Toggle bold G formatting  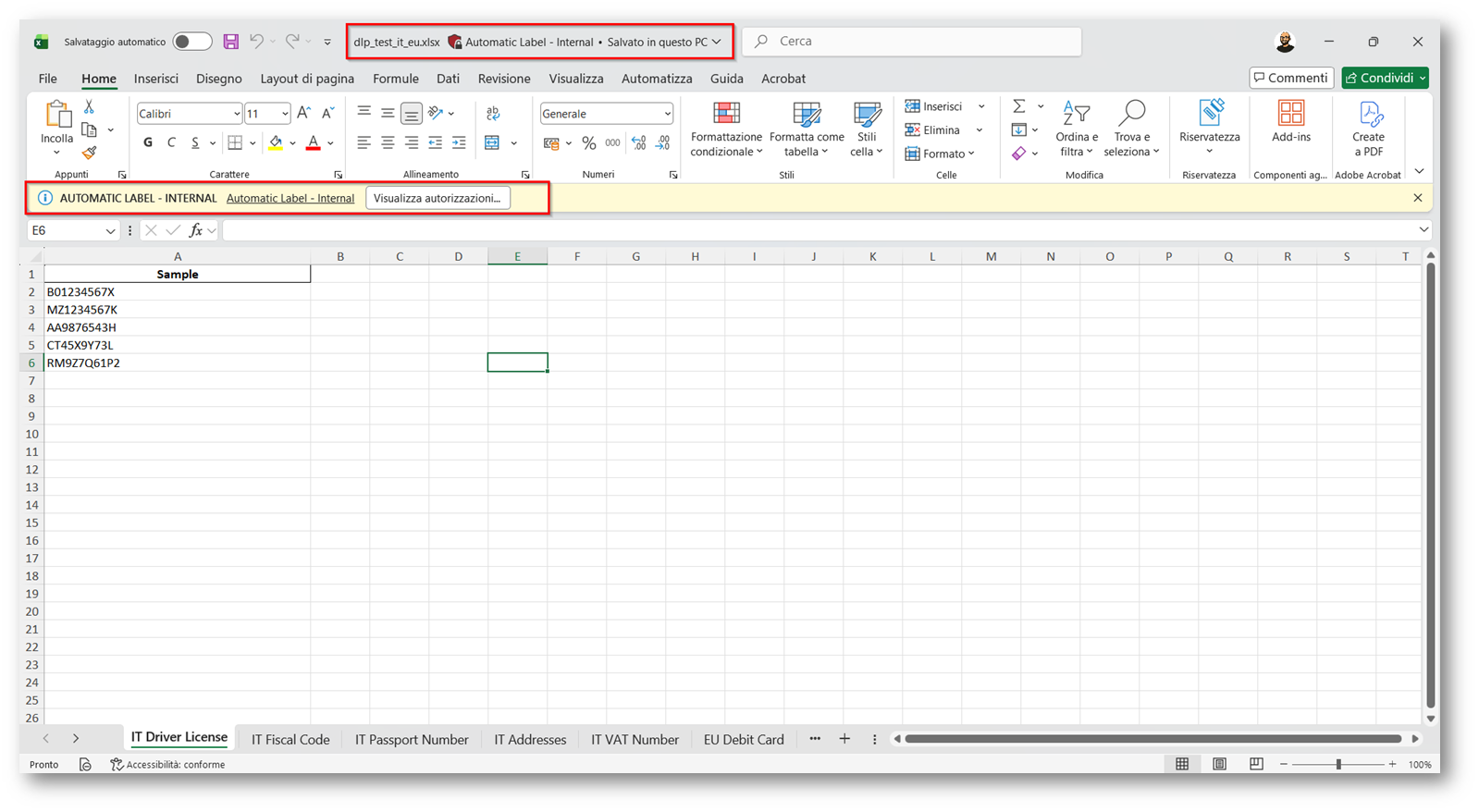tap(148, 142)
